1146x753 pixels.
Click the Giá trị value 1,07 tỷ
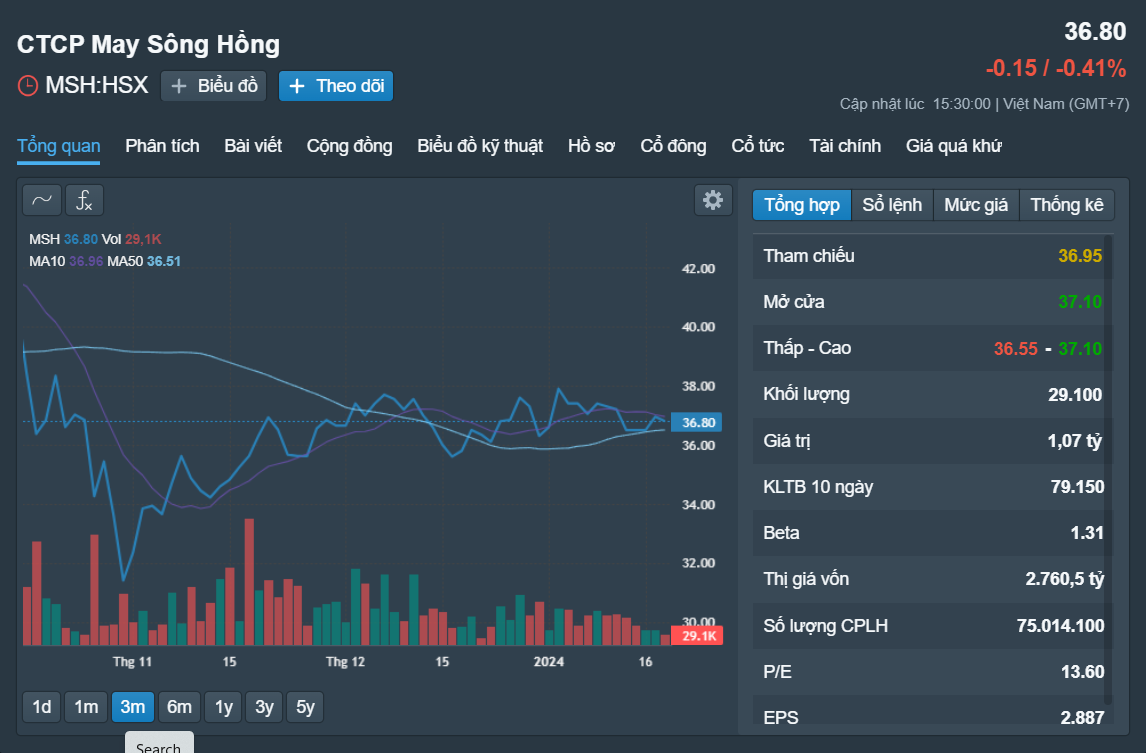[x=1074, y=441]
